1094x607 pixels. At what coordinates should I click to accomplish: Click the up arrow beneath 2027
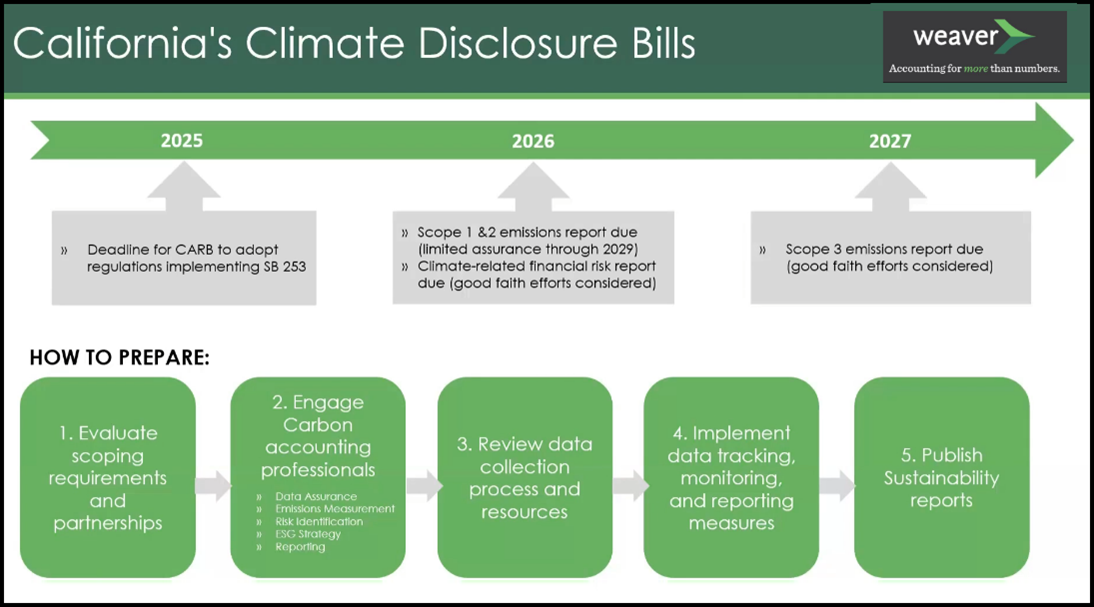click(x=890, y=187)
